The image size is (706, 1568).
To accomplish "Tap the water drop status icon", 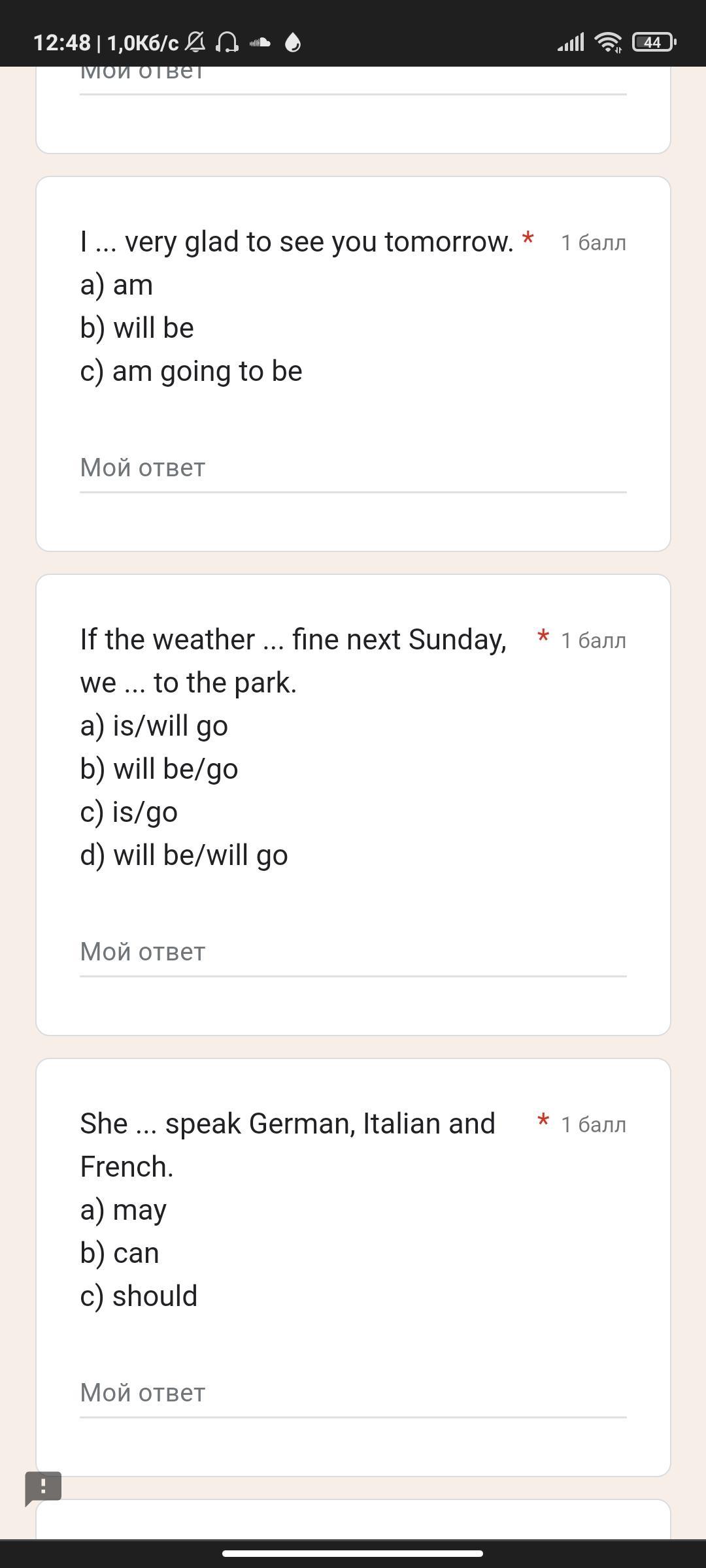I will (294, 43).
